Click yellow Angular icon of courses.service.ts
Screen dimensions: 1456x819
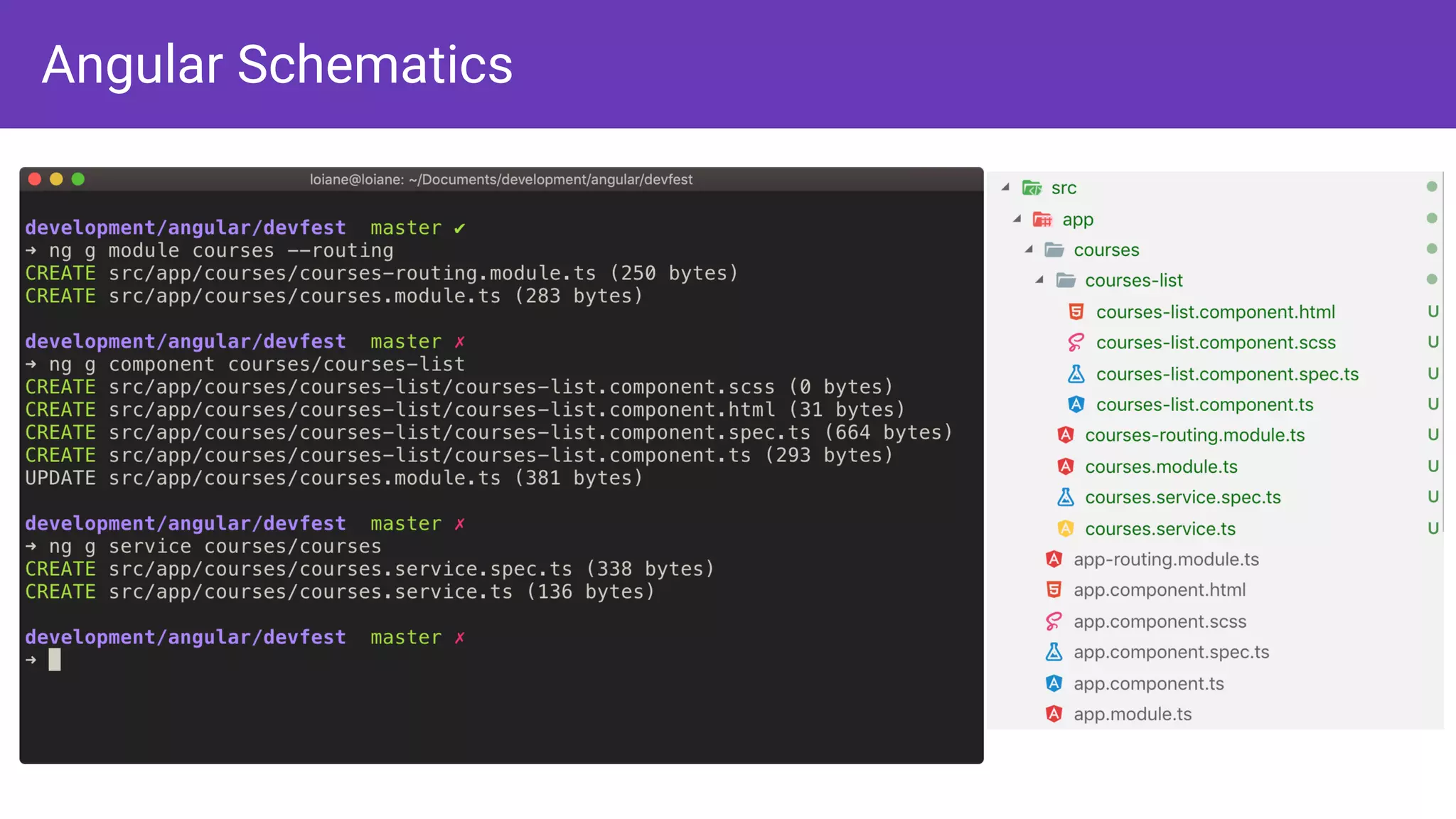tap(1065, 528)
